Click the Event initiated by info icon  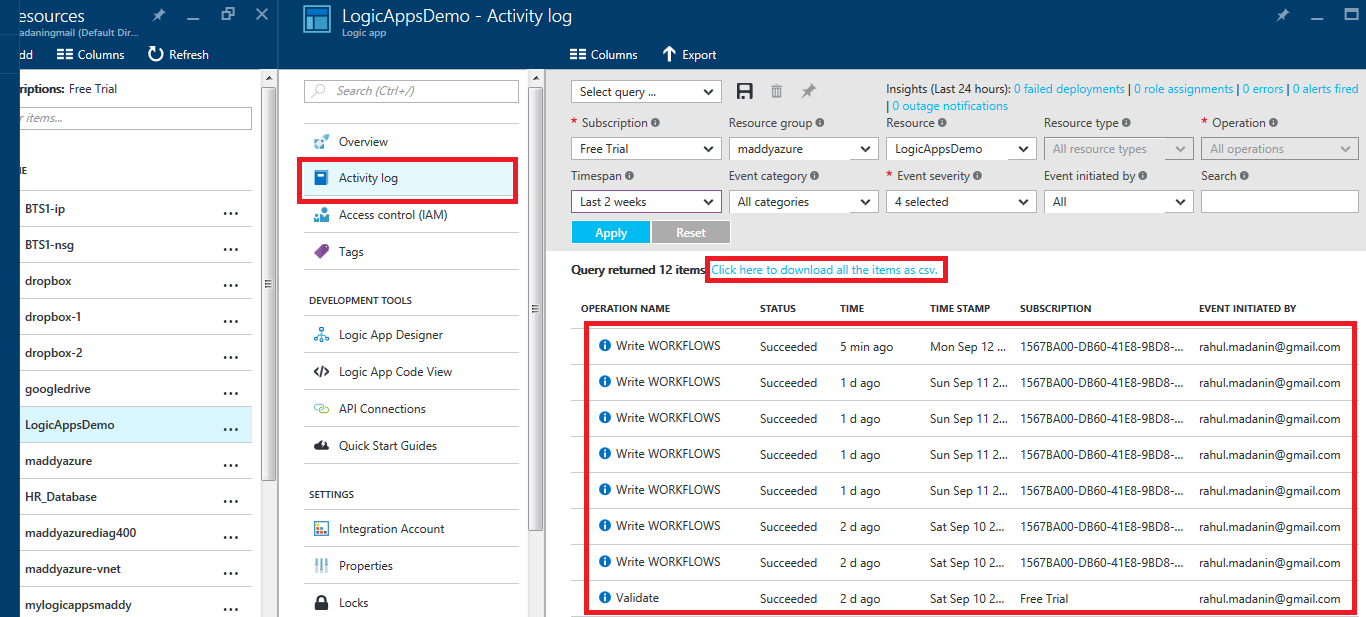(1142, 176)
